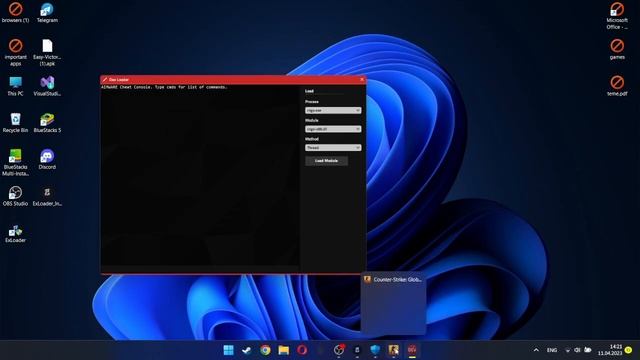This screenshot has height=360, width=640.
Task: Click the pencil icon in loader title bar
Action: (105, 80)
